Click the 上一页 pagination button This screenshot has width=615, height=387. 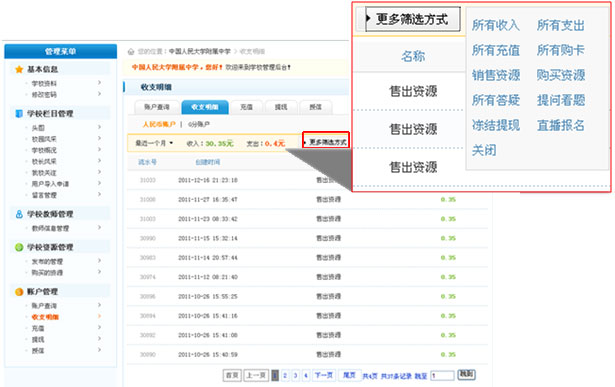(x=256, y=375)
